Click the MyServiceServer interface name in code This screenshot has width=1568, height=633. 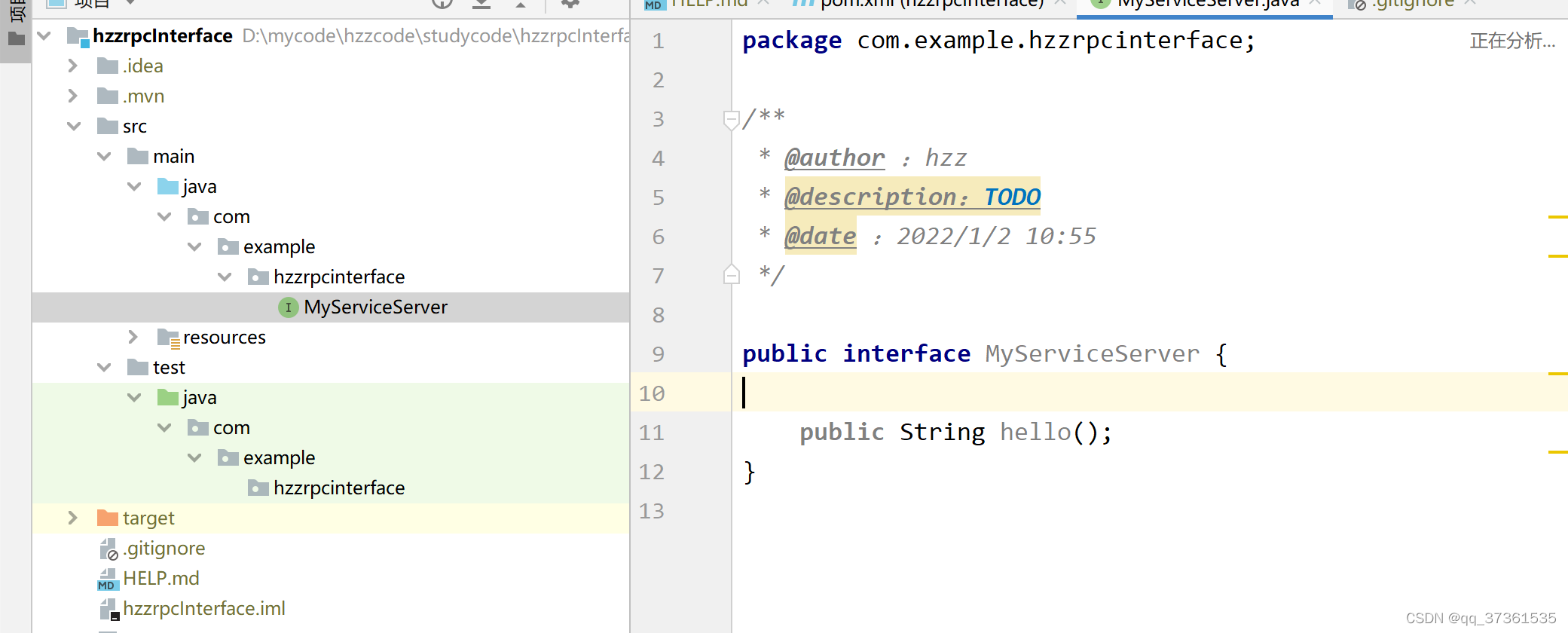coord(1092,353)
